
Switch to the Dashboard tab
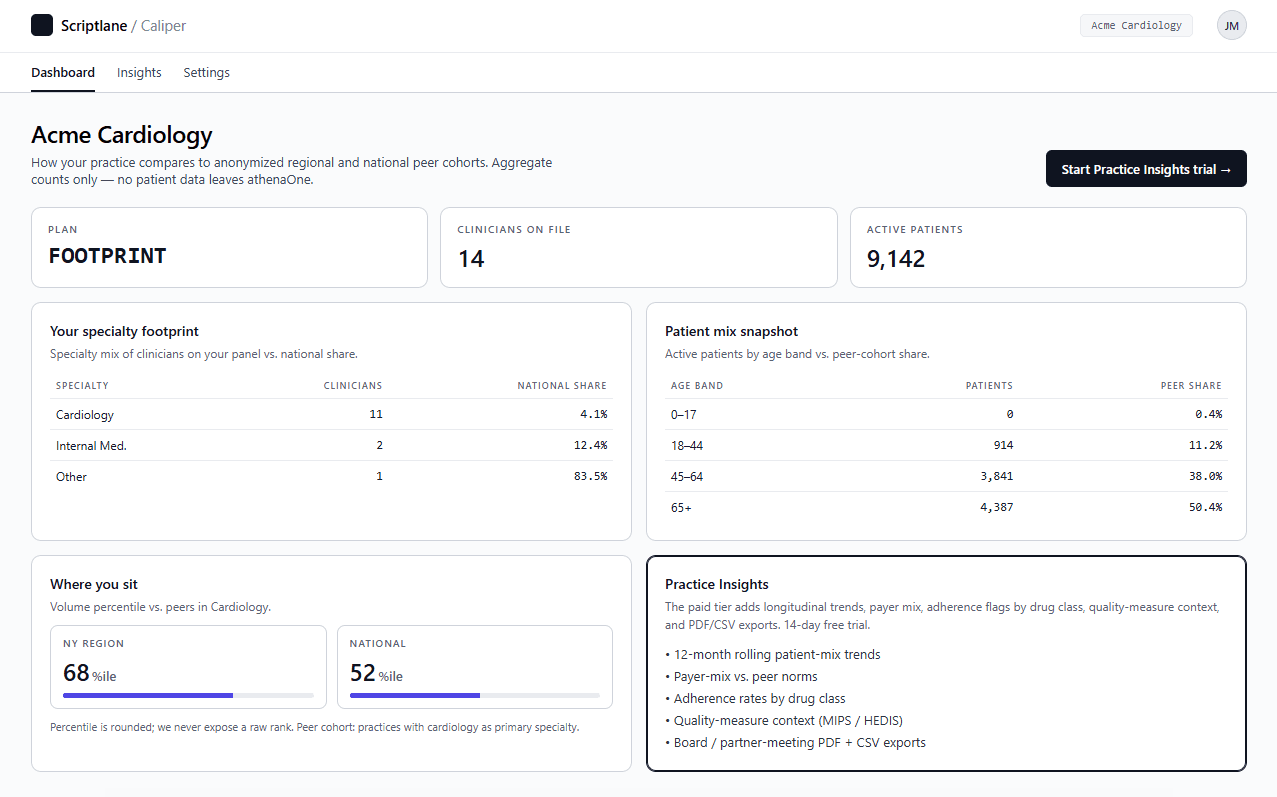(63, 72)
